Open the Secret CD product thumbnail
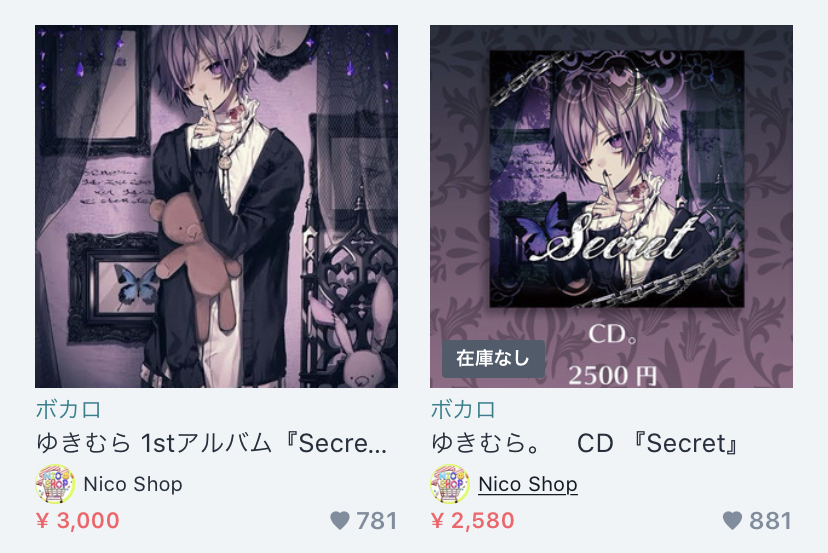The height and width of the screenshot is (553, 828). point(611,207)
